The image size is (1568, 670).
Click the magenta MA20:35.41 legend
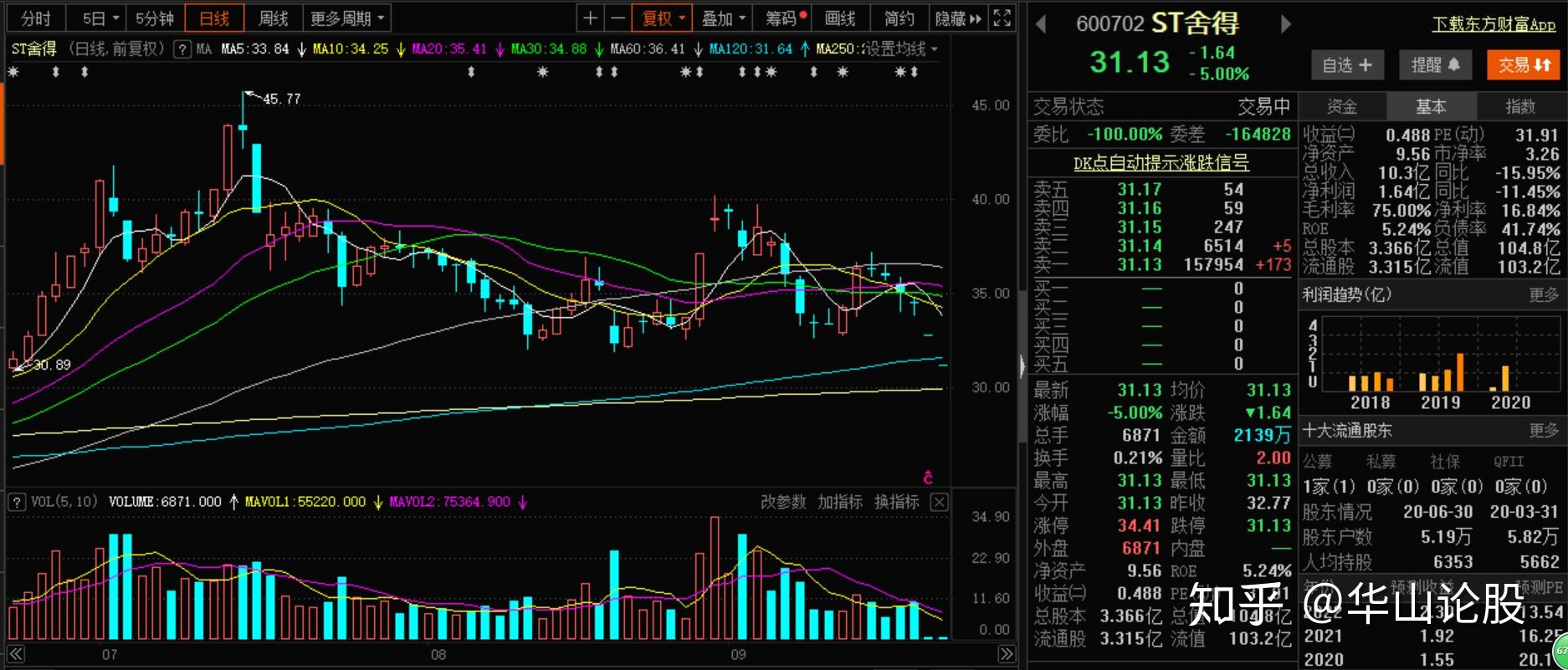point(449,49)
